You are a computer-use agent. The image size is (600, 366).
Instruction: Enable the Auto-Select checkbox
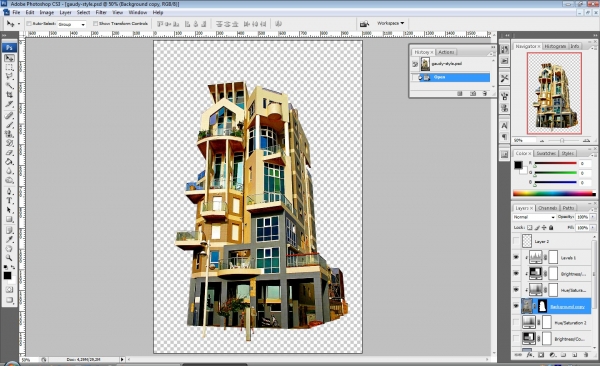point(29,24)
